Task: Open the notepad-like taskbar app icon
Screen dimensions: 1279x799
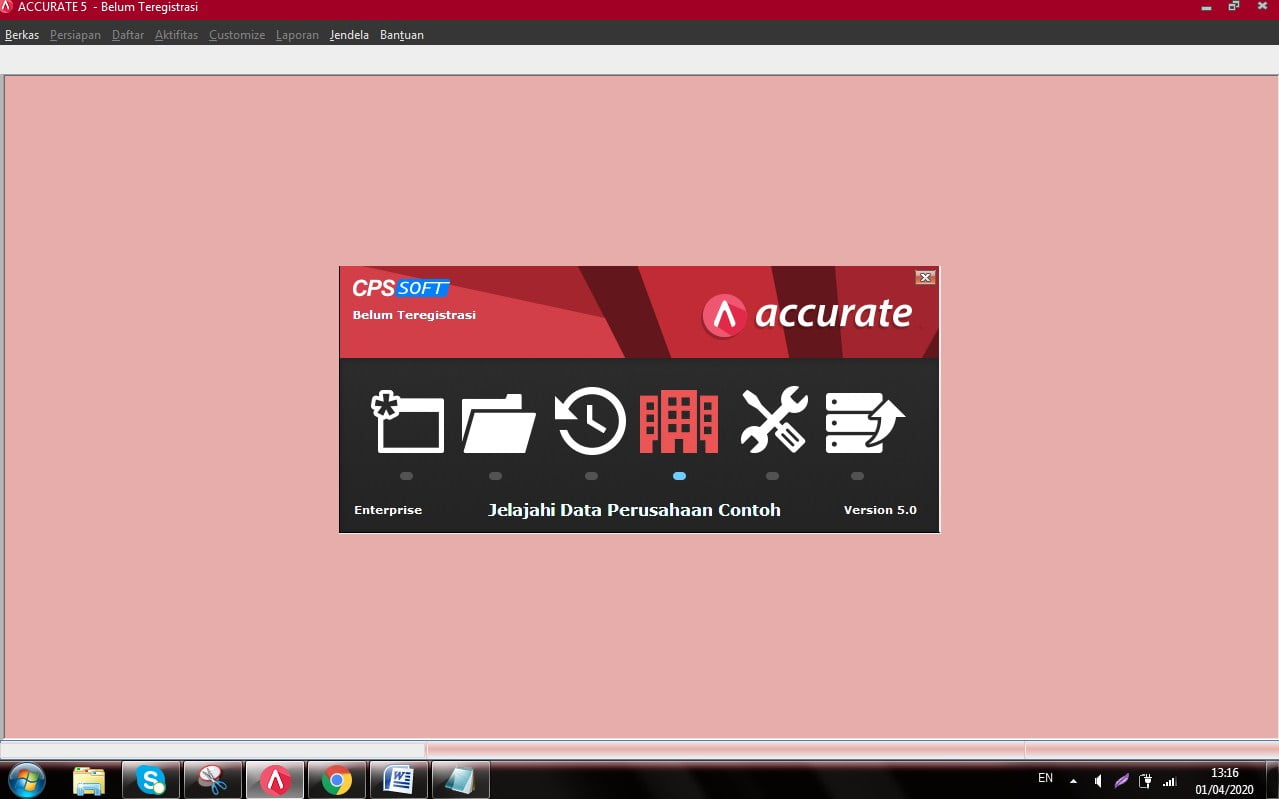Action: point(461,780)
